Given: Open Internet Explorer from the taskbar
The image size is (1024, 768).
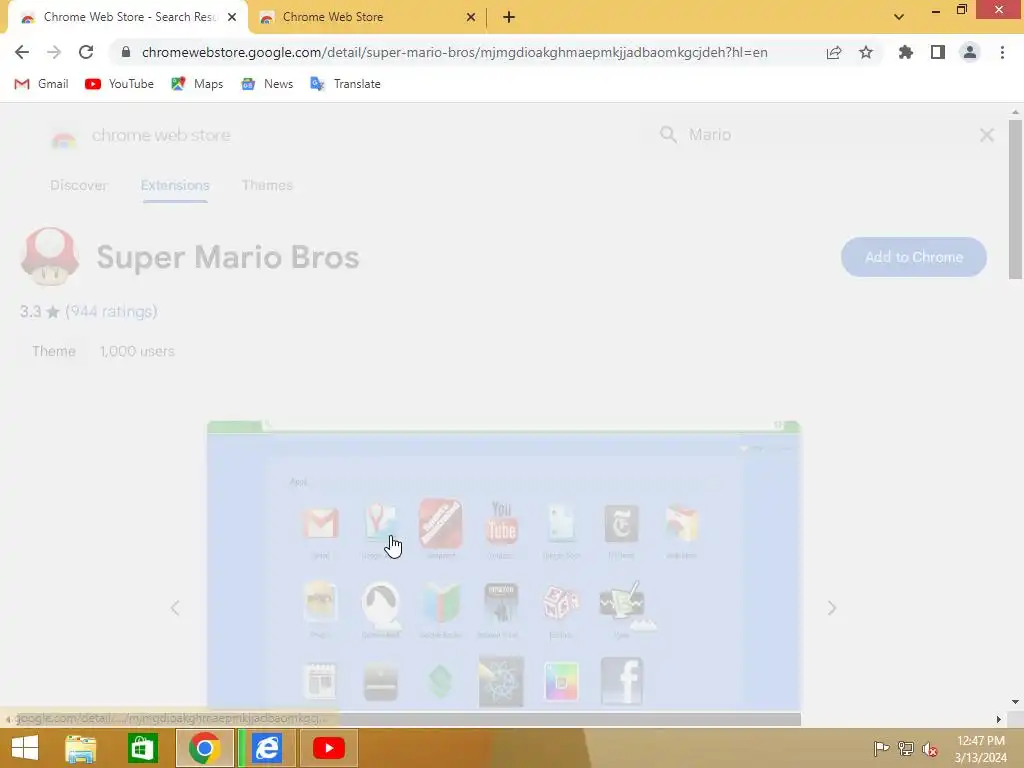Looking at the screenshot, I should (267, 748).
